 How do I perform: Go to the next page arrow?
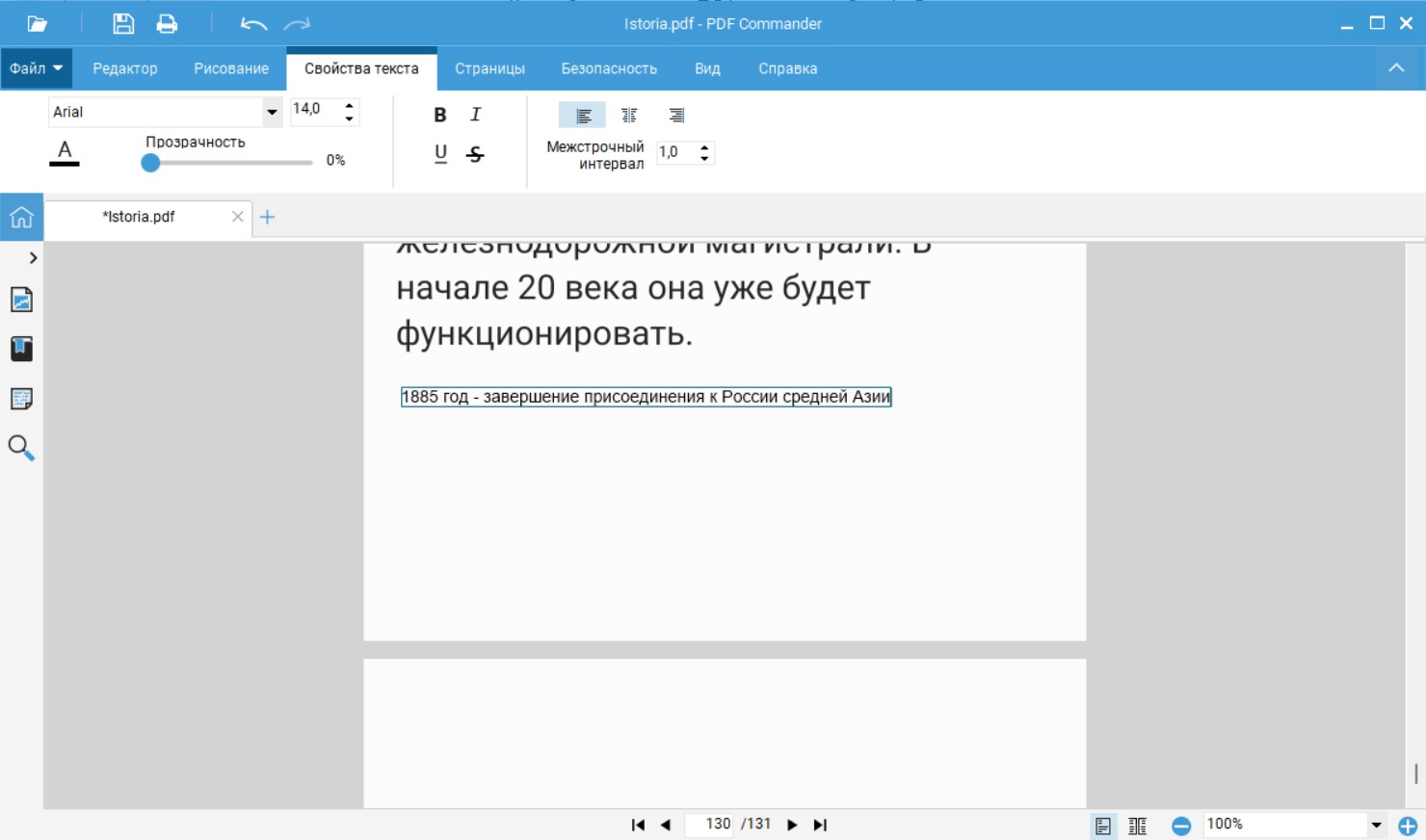point(792,825)
